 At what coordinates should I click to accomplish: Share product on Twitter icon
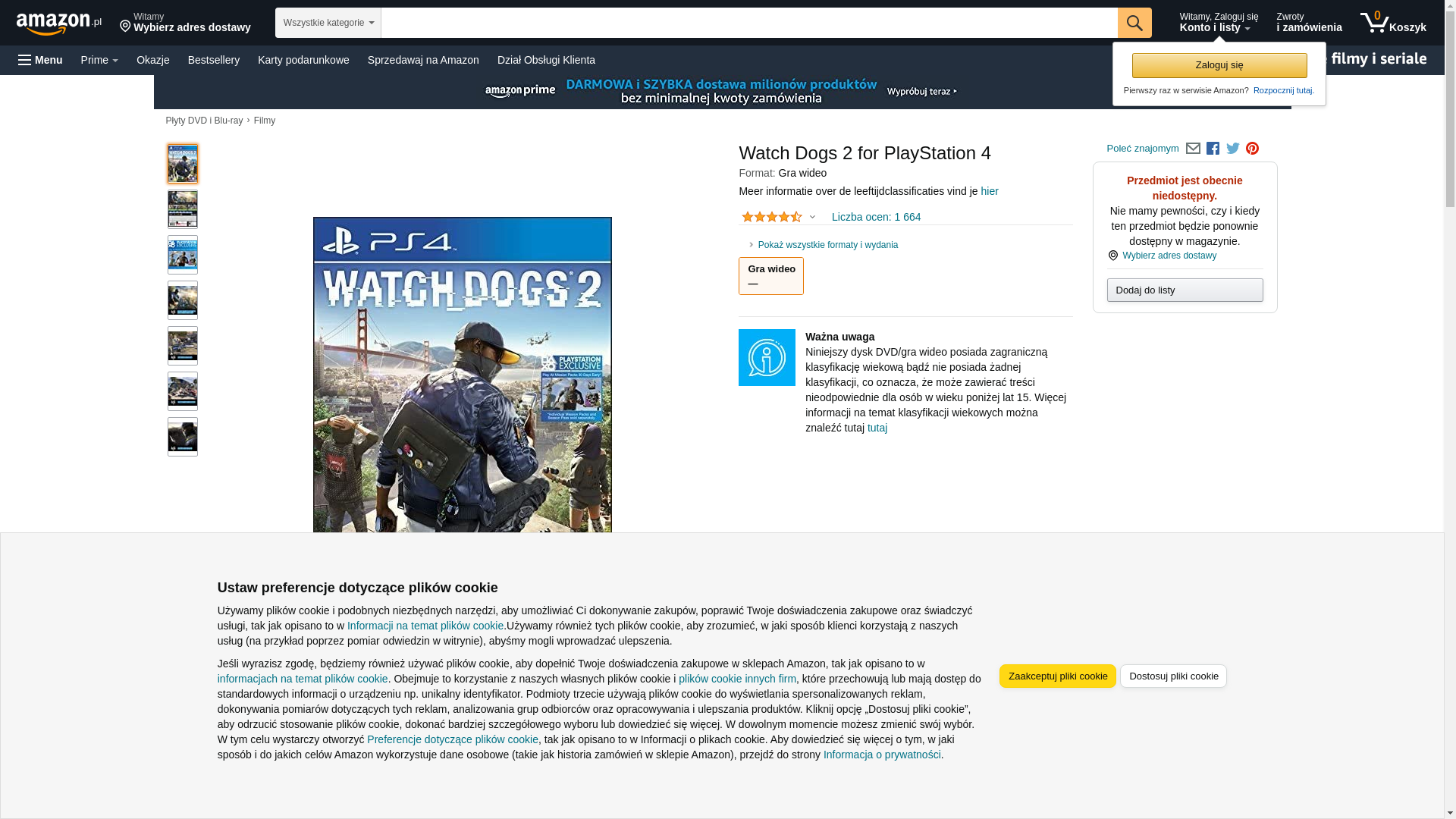point(1232,149)
